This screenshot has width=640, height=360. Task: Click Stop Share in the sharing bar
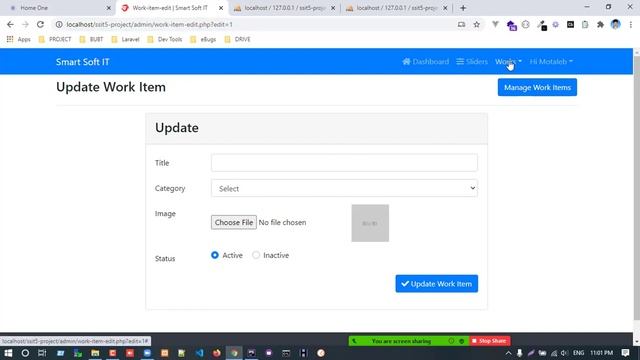click(x=489, y=341)
